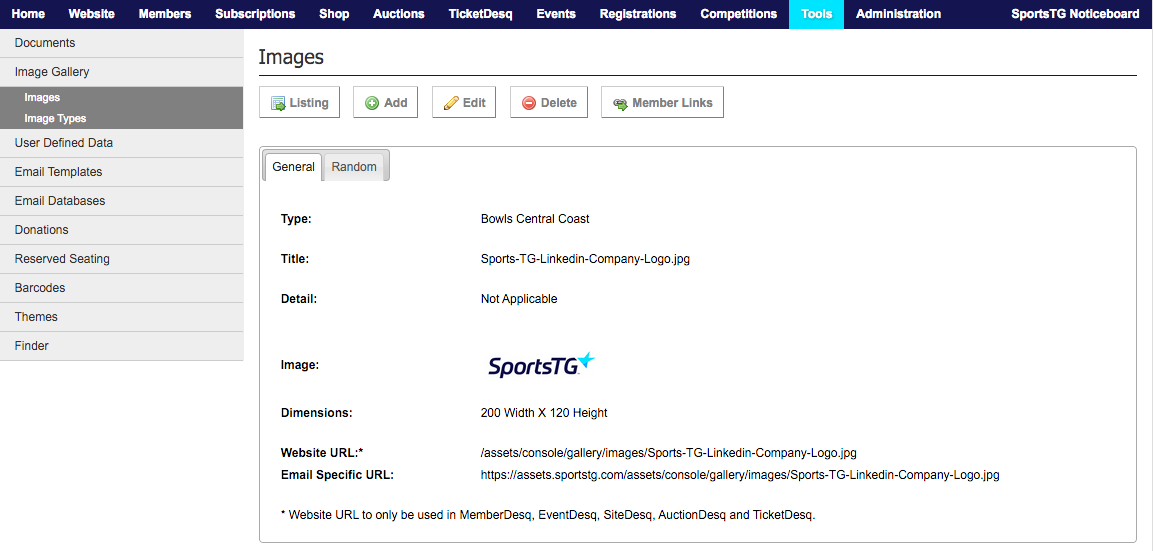Screen dimensions: 1153x551
Task: Open Email Templates in sidebar
Action: [x=121, y=172]
